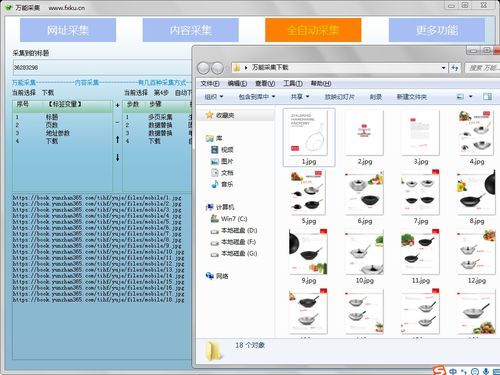
Task: Open the 共享 dropdown
Action: tap(300, 97)
